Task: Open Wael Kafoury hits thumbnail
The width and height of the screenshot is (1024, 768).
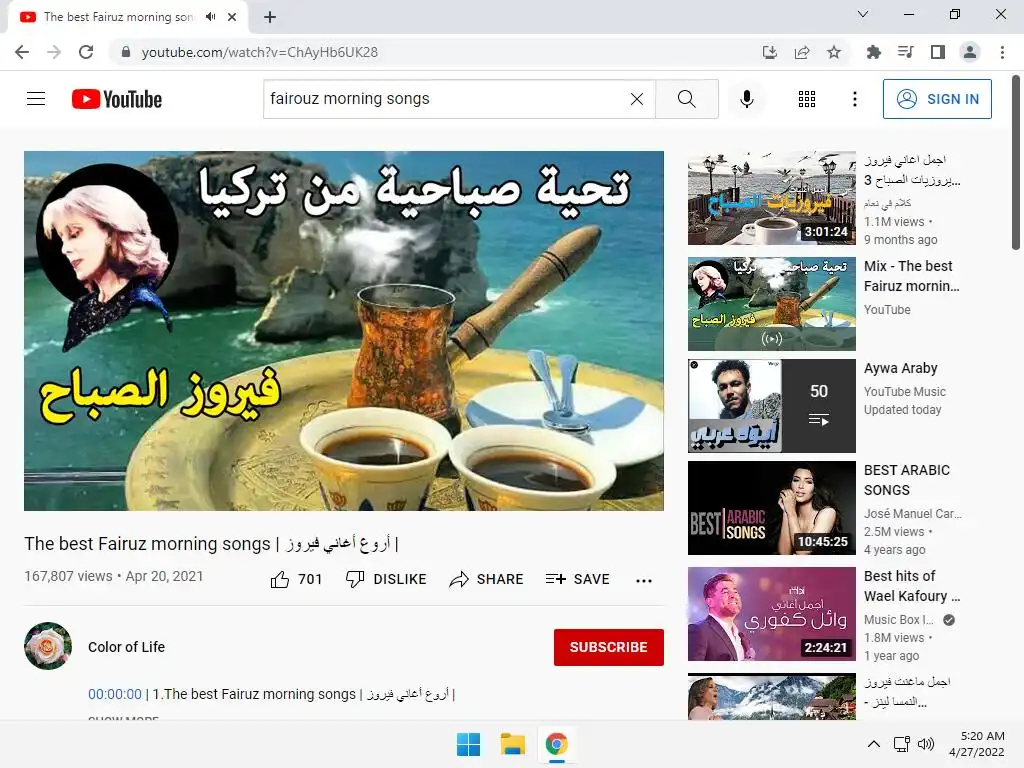Action: 771,614
